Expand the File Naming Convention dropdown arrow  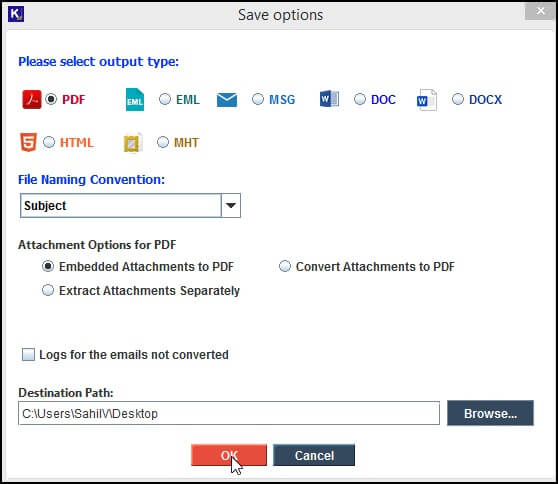(231, 205)
